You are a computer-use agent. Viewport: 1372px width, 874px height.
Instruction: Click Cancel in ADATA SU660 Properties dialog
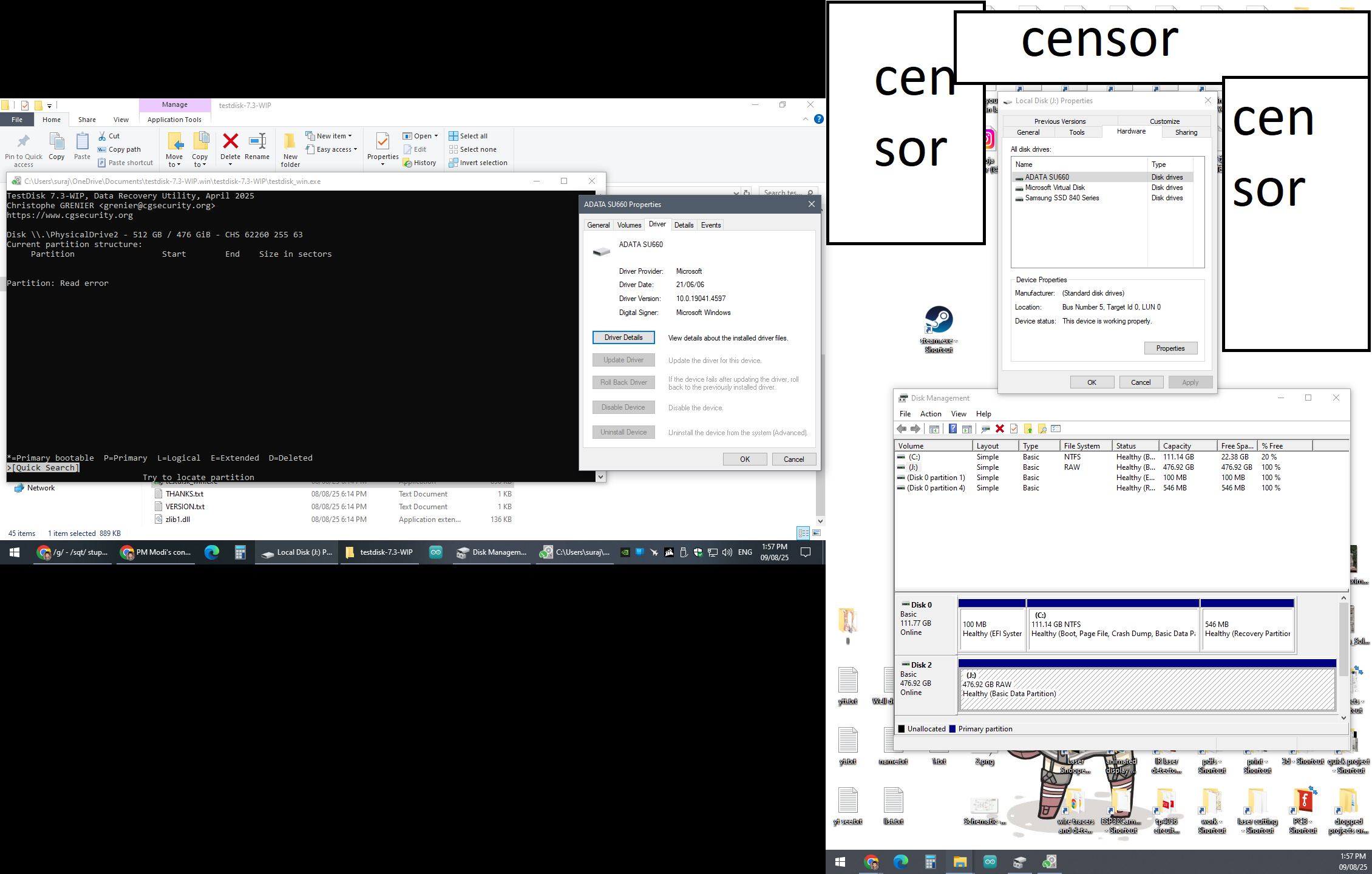794,459
